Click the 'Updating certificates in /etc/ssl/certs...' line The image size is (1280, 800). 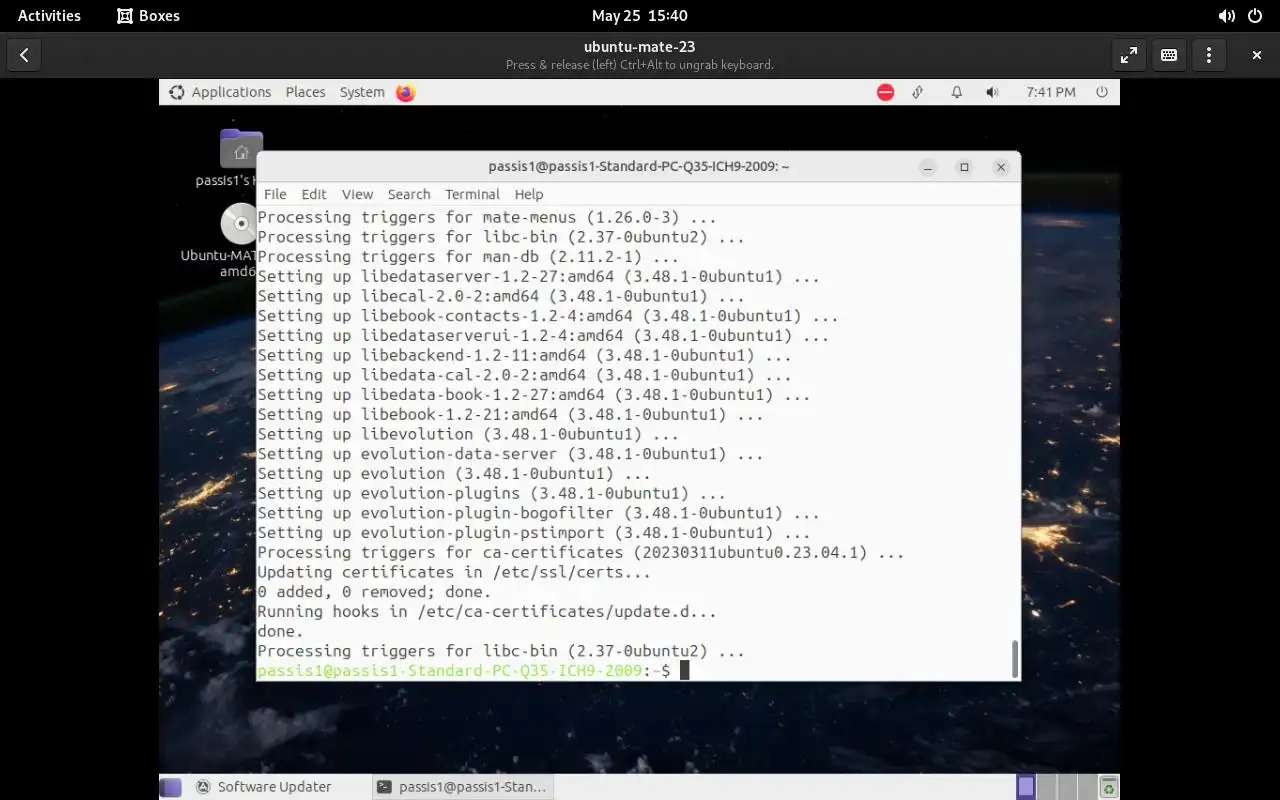(454, 572)
